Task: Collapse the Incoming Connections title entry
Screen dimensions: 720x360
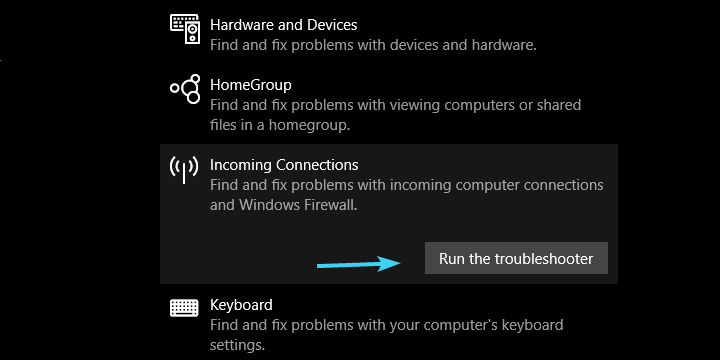Action: [284, 165]
